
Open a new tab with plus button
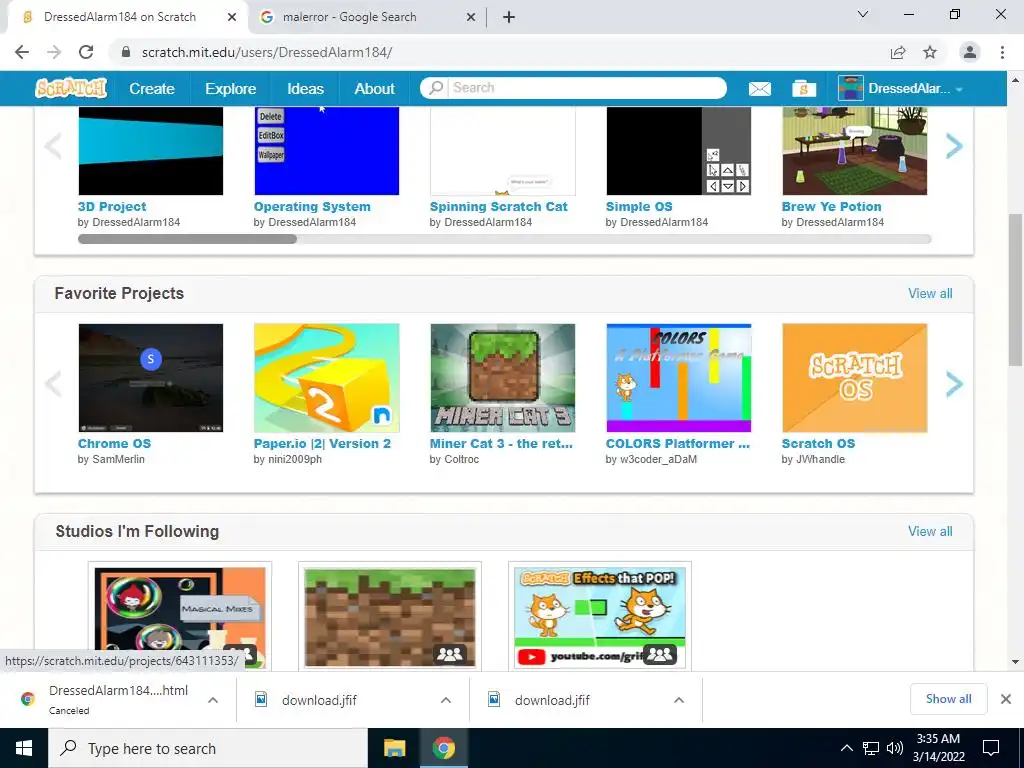click(509, 17)
